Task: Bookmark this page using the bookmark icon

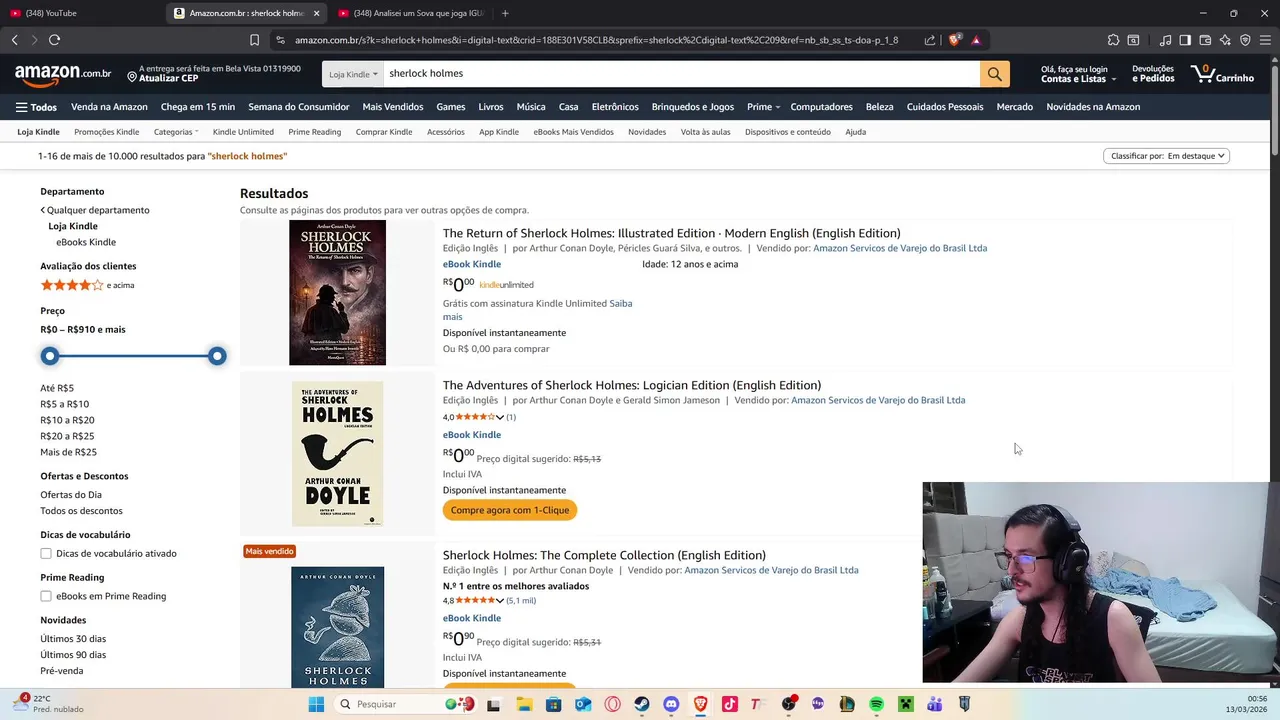Action: point(254,40)
